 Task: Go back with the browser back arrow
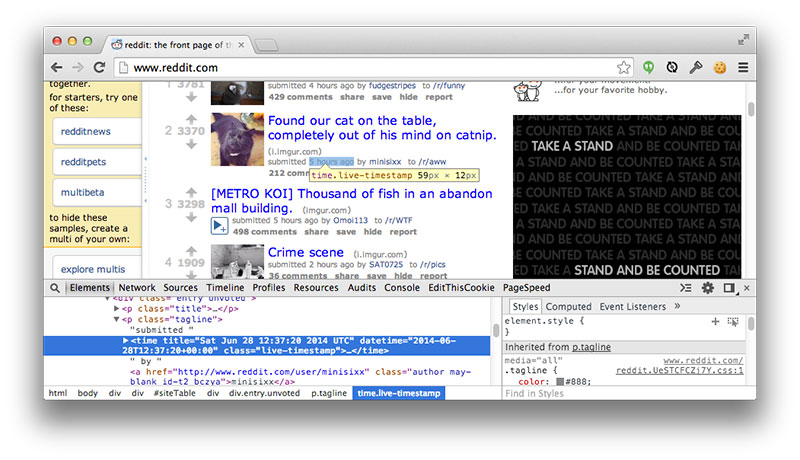[x=57, y=67]
